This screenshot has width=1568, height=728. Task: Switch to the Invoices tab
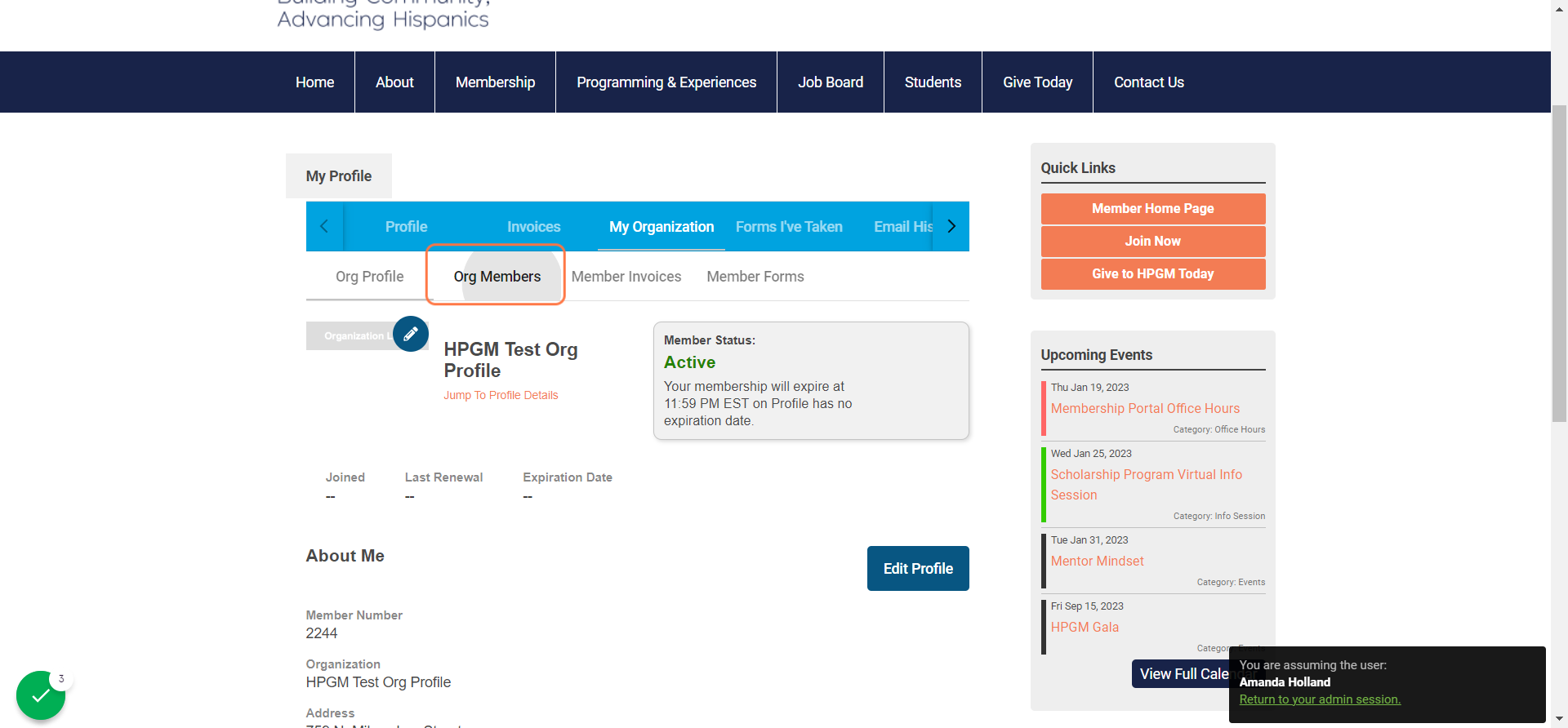tap(533, 227)
